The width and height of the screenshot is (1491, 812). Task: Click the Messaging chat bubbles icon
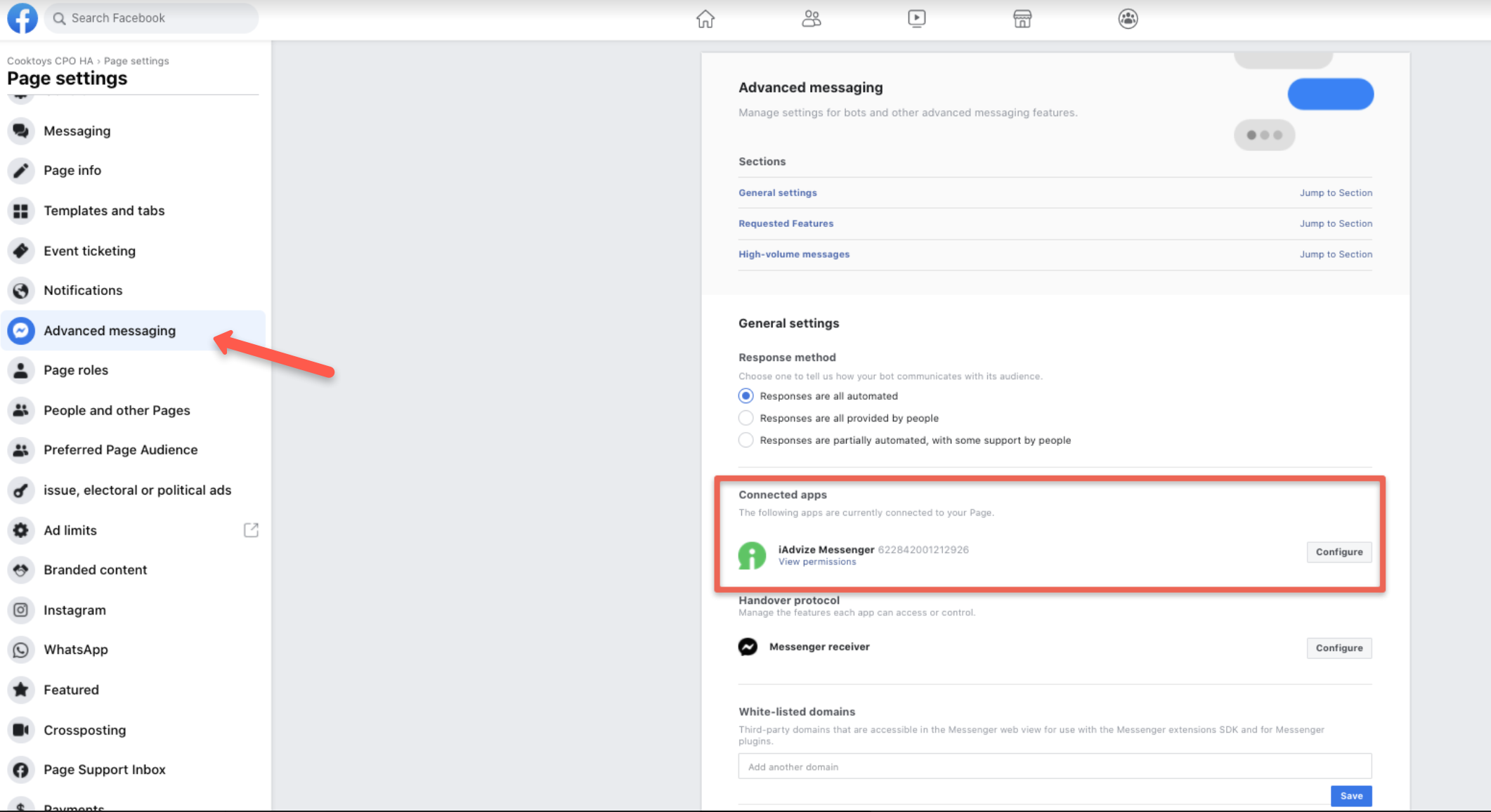click(x=21, y=131)
